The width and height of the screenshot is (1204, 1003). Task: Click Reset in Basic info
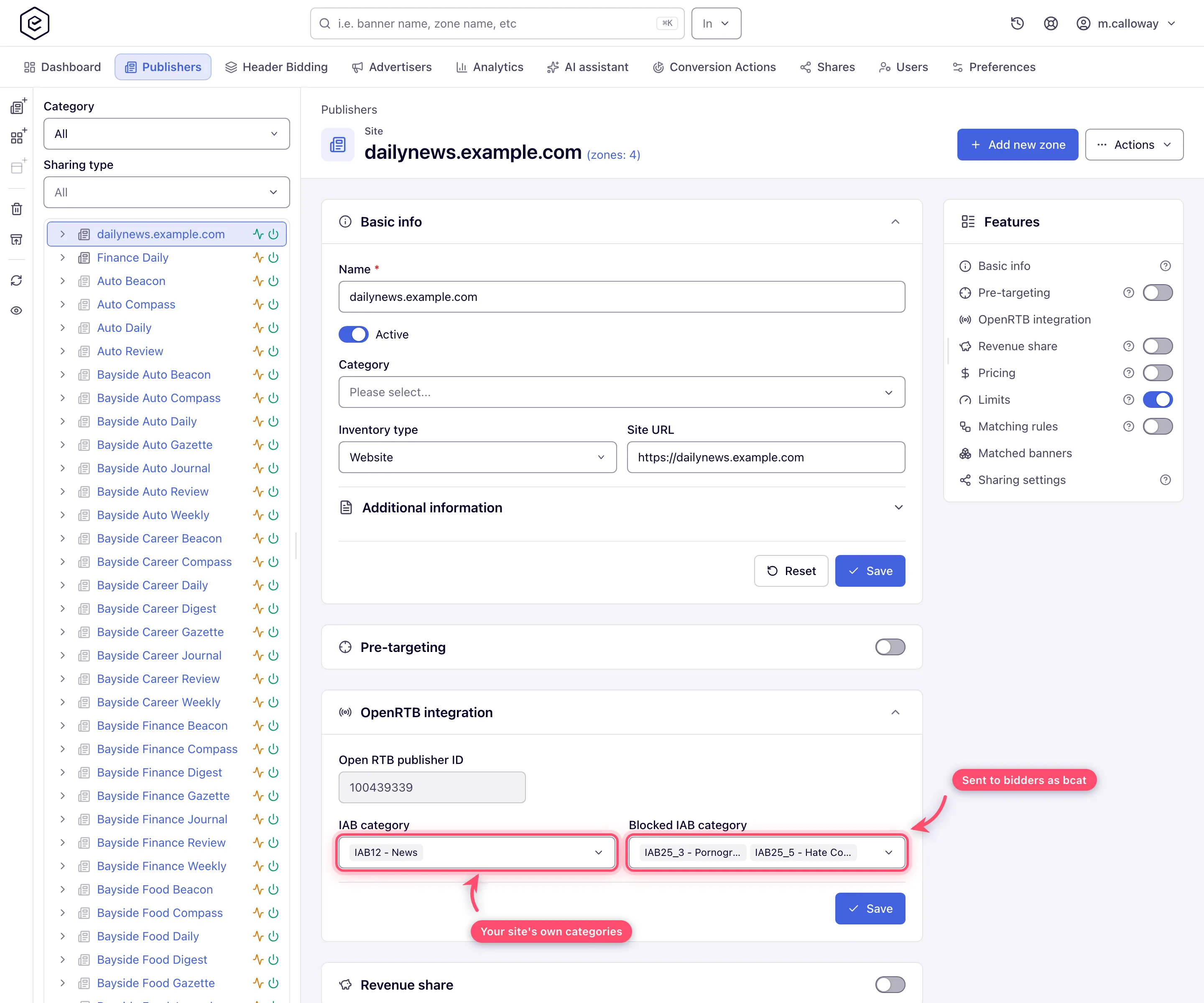pyautogui.click(x=791, y=571)
